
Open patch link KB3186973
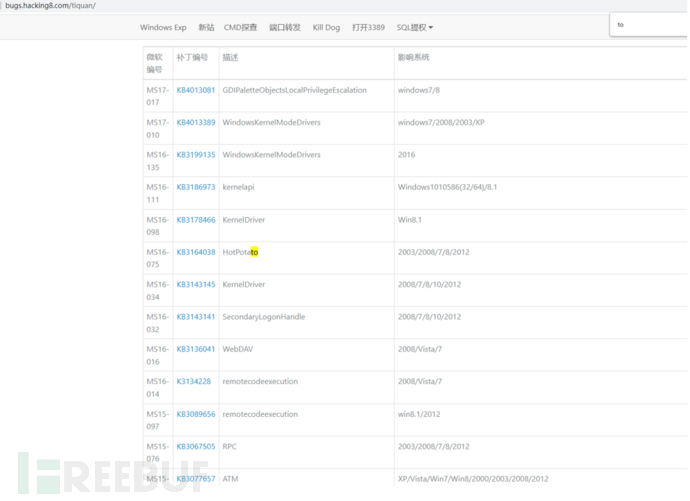click(x=196, y=187)
